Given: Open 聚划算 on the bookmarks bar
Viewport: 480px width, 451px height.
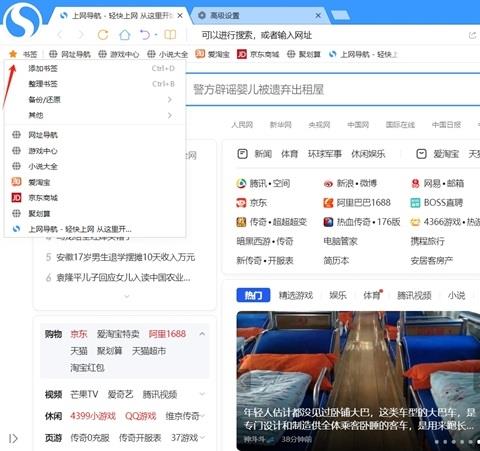Looking at the screenshot, I should (304, 54).
